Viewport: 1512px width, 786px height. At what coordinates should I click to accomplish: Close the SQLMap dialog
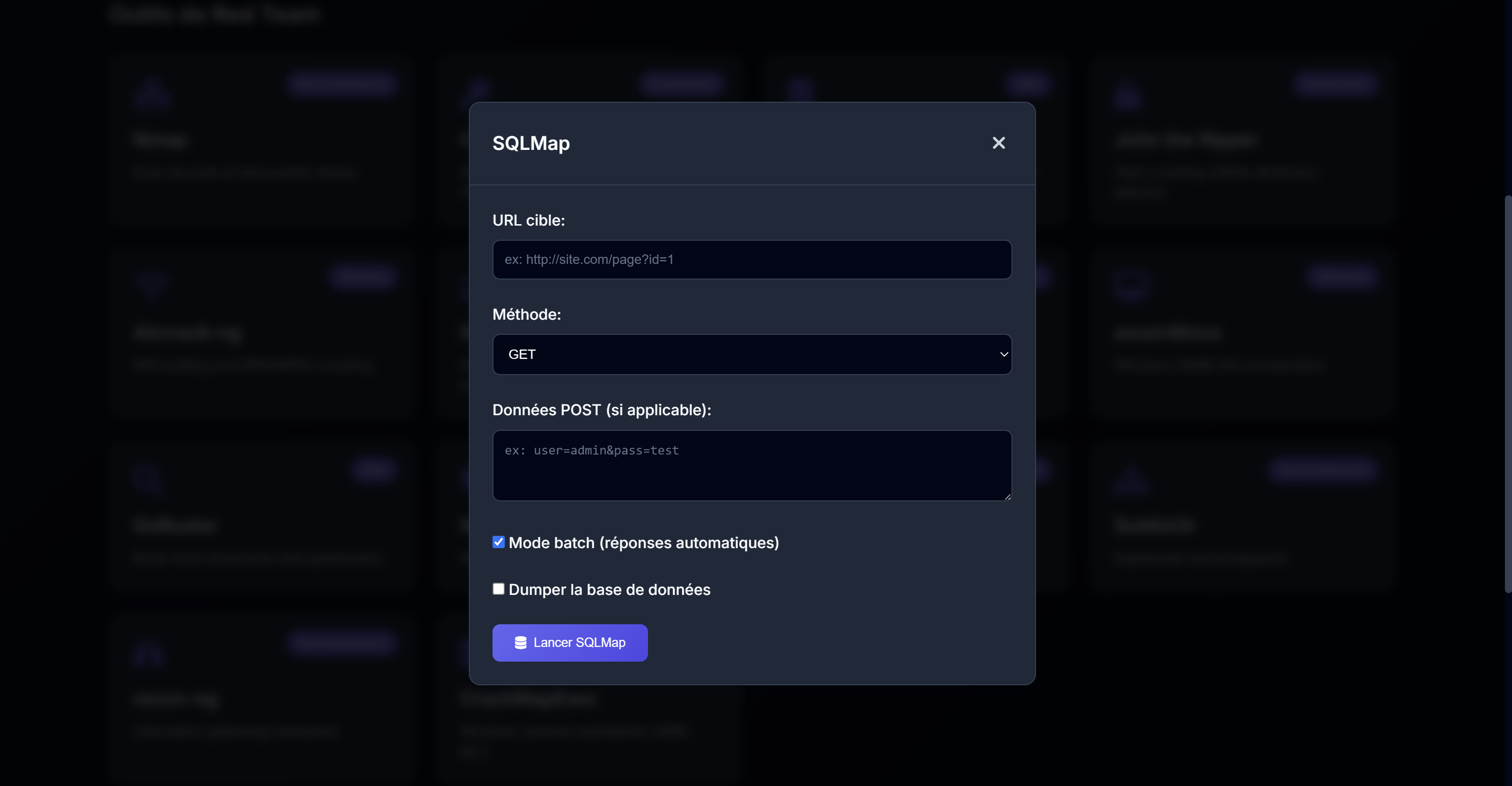click(x=998, y=143)
